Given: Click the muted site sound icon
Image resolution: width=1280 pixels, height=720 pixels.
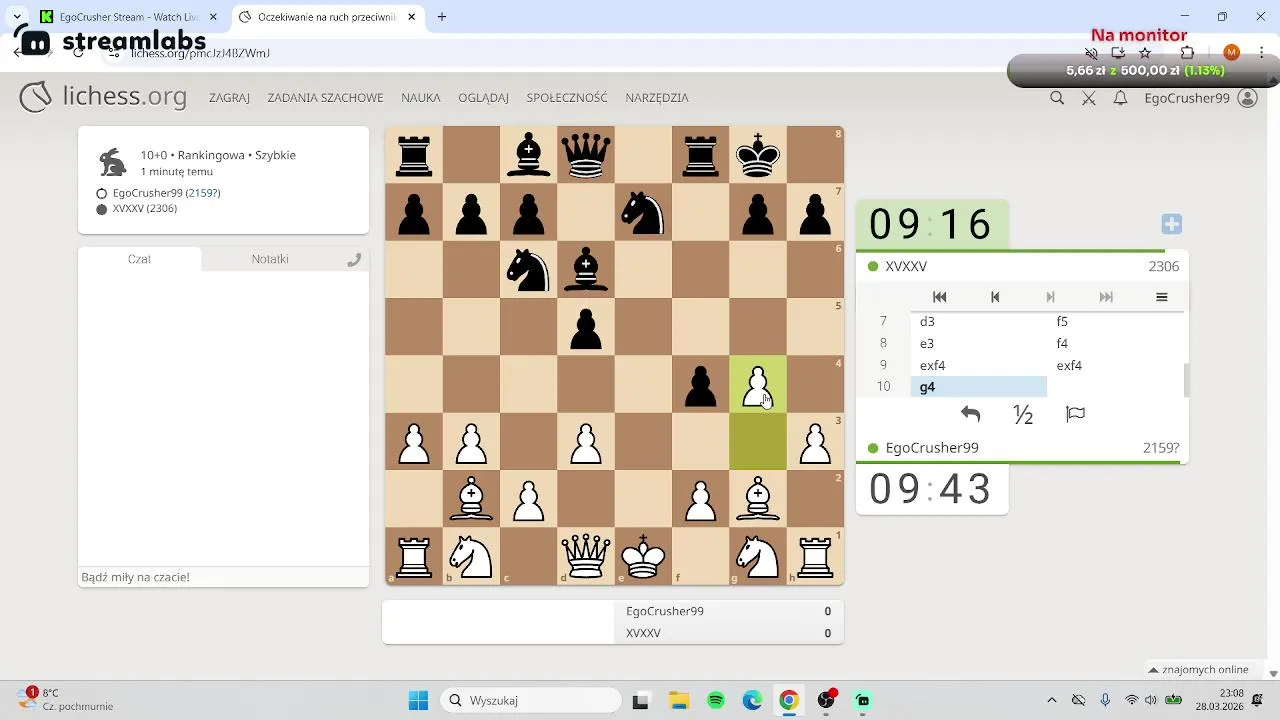Looking at the screenshot, I should (1092, 53).
